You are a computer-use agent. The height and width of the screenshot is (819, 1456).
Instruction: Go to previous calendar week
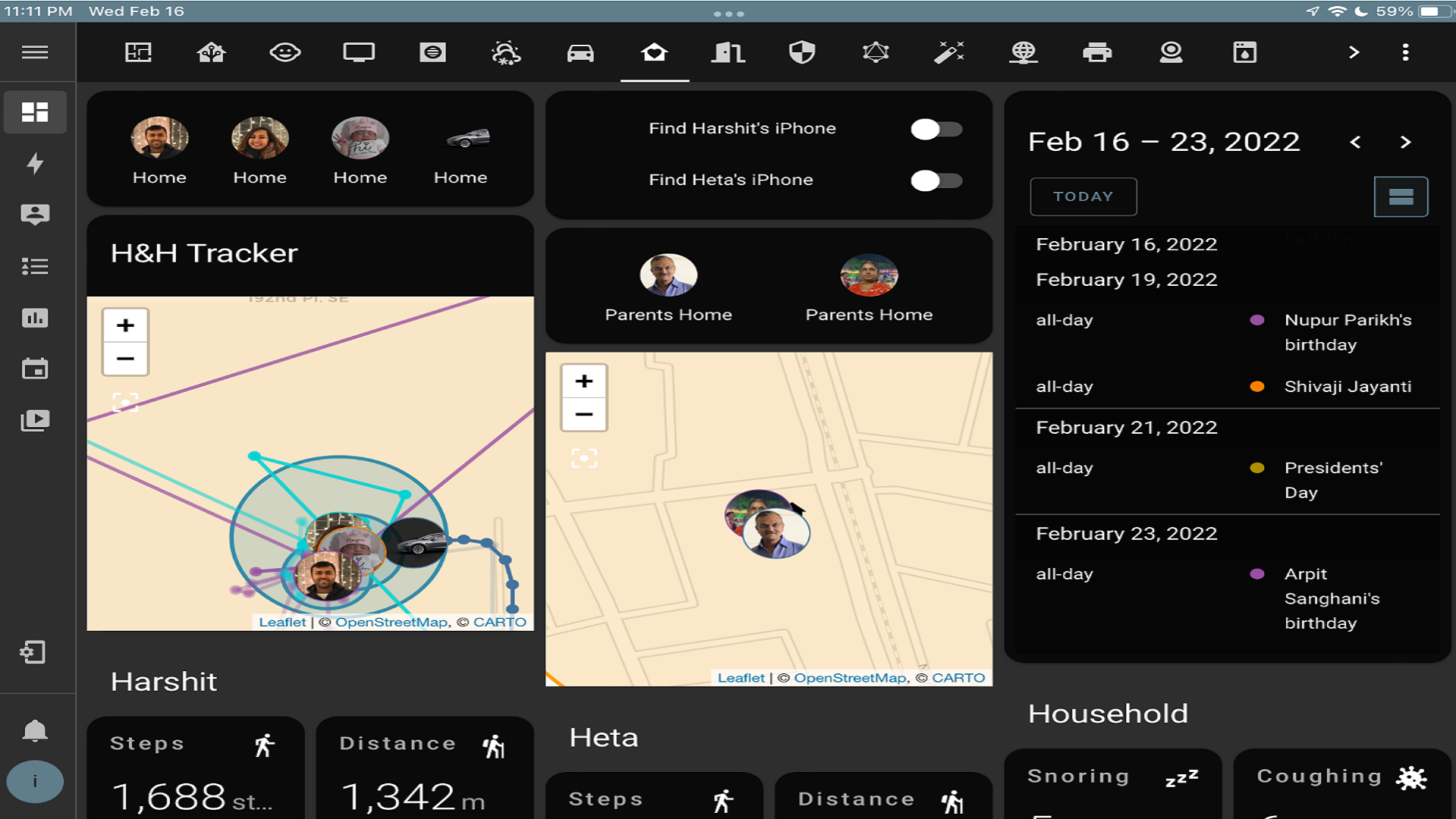1355,142
